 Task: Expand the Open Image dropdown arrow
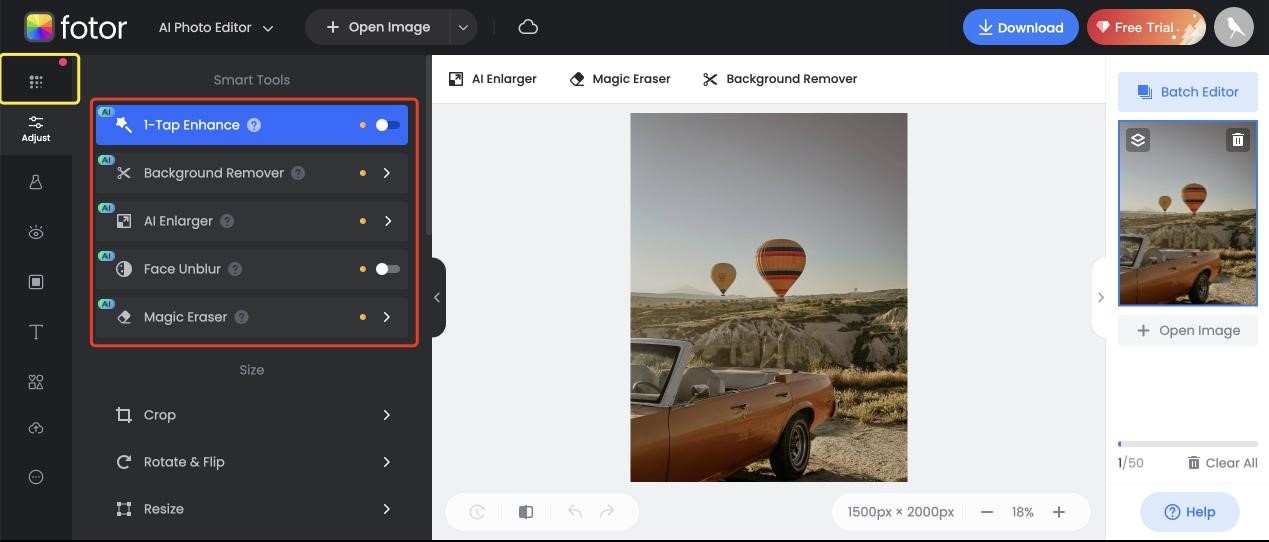(x=463, y=28)
